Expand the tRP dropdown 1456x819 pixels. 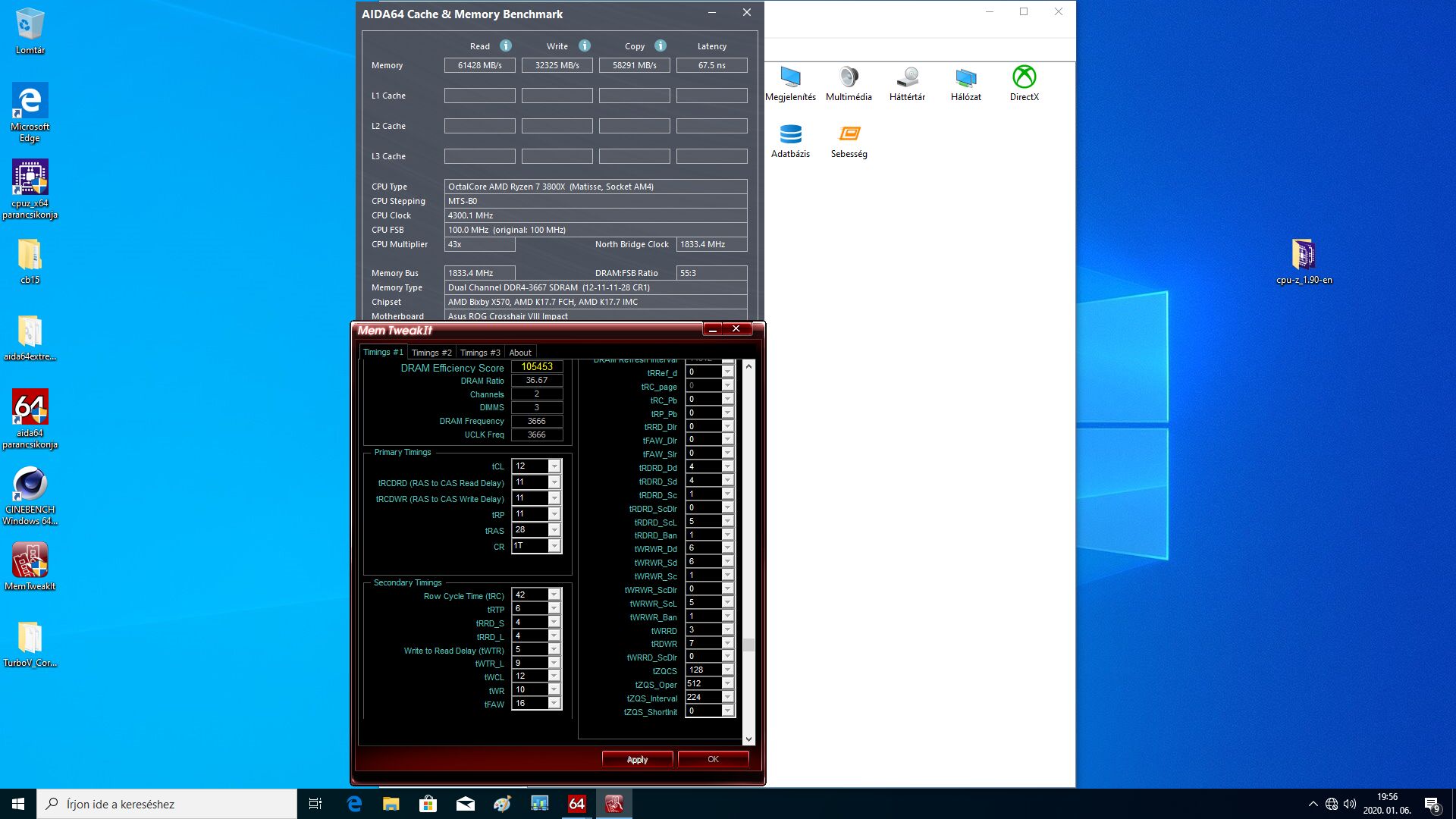(x=554, y=514)
